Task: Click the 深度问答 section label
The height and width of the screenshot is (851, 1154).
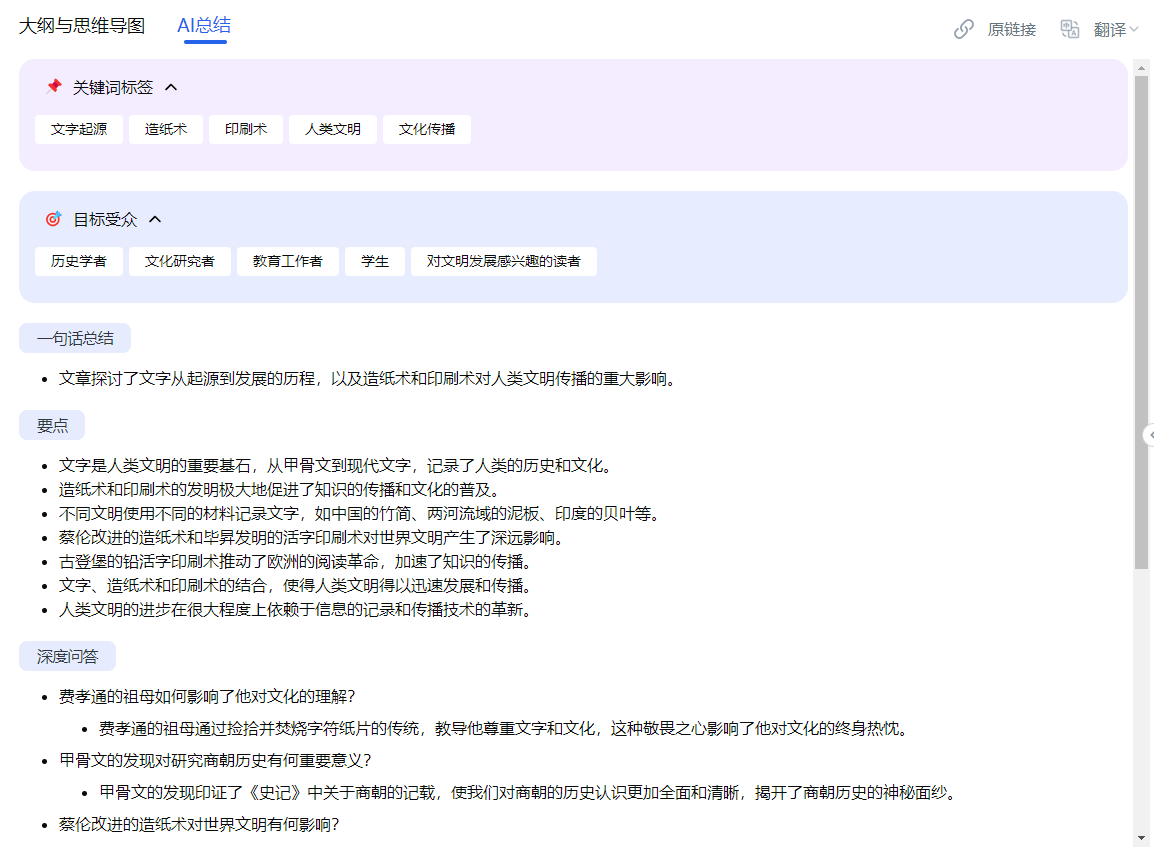Action: (68, 656)
